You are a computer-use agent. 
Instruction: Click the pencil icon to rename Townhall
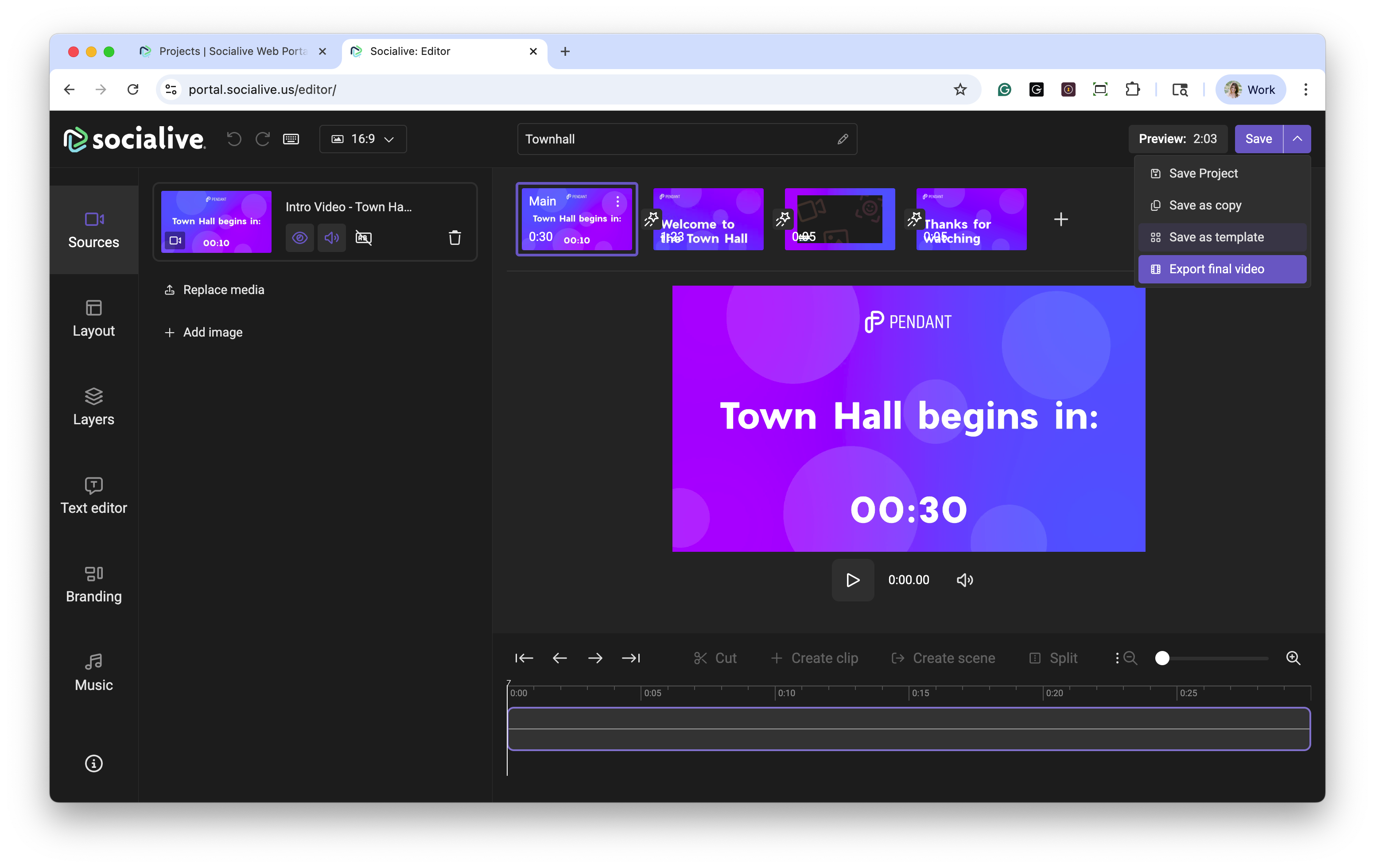pyautogui.click(x=842, y=139)
